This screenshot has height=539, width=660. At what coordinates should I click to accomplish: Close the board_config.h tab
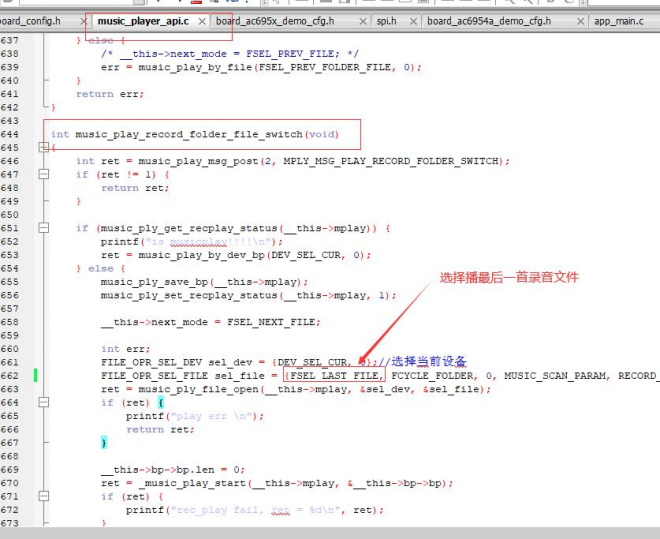pyautogui.click(x=84, y=21)
